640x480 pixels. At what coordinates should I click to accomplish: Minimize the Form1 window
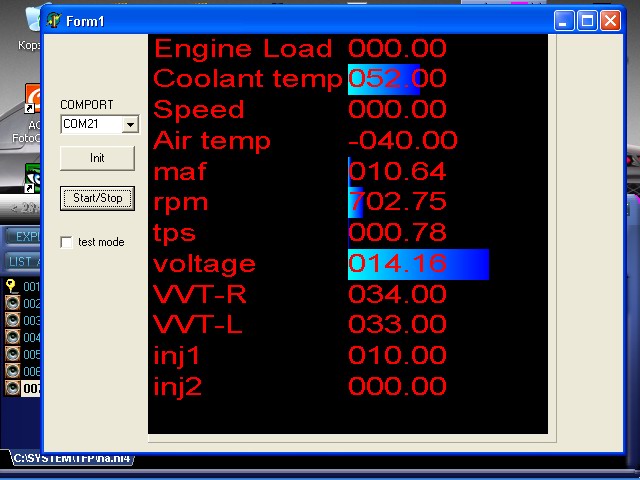(x=566, y=20)
